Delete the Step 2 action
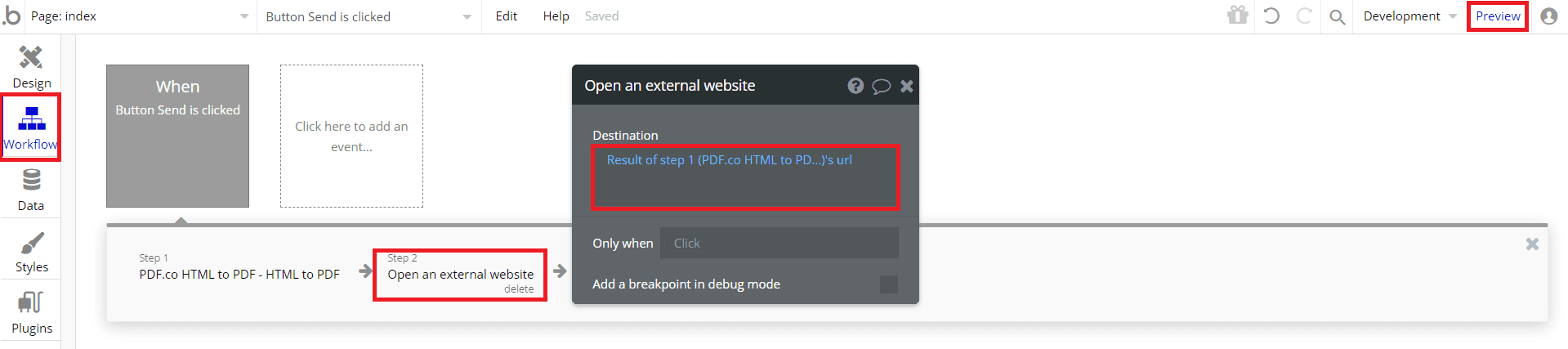The image size is (1568, 349). click(519, 289)
